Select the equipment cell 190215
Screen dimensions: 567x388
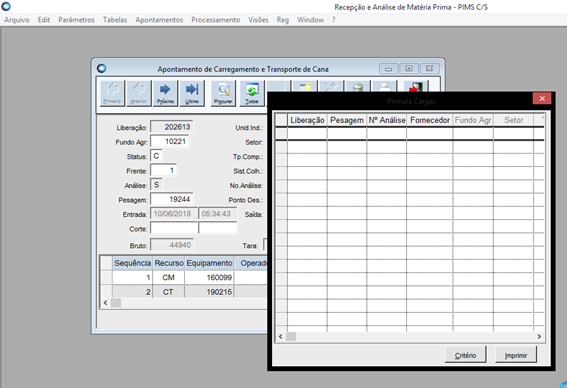coord(209,291)
